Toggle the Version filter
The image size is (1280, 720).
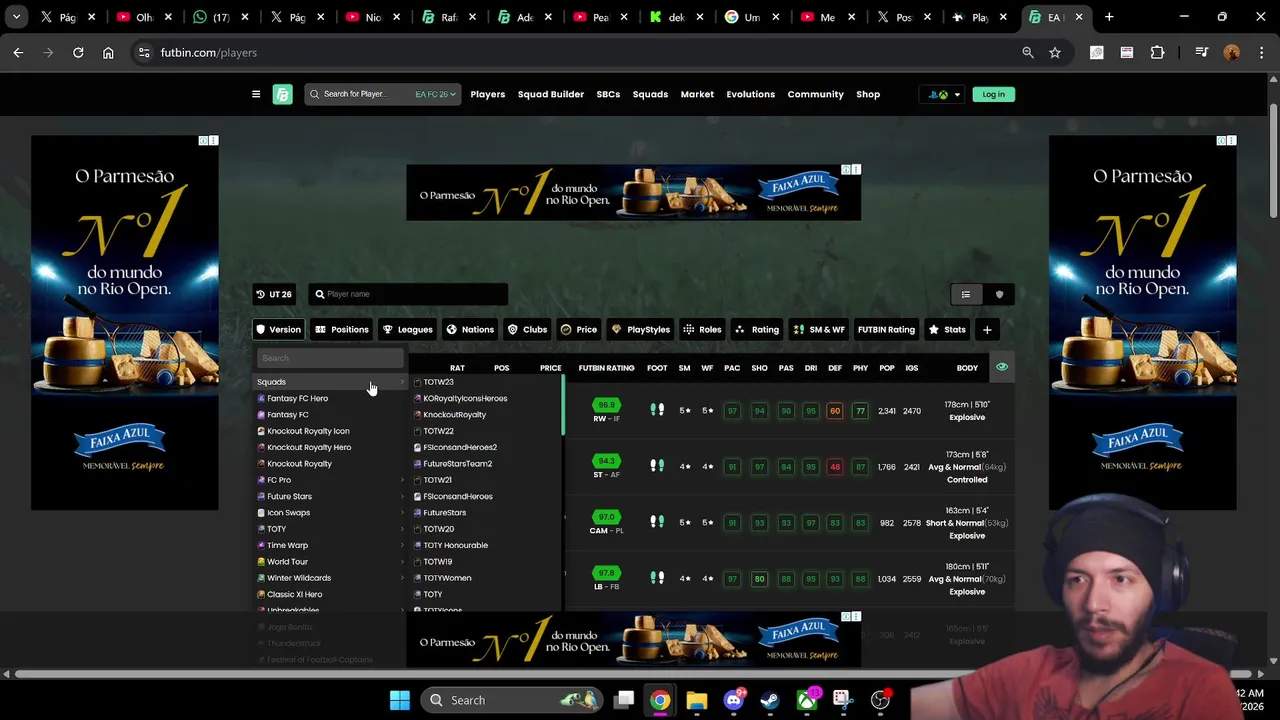(x=278, y=329)
